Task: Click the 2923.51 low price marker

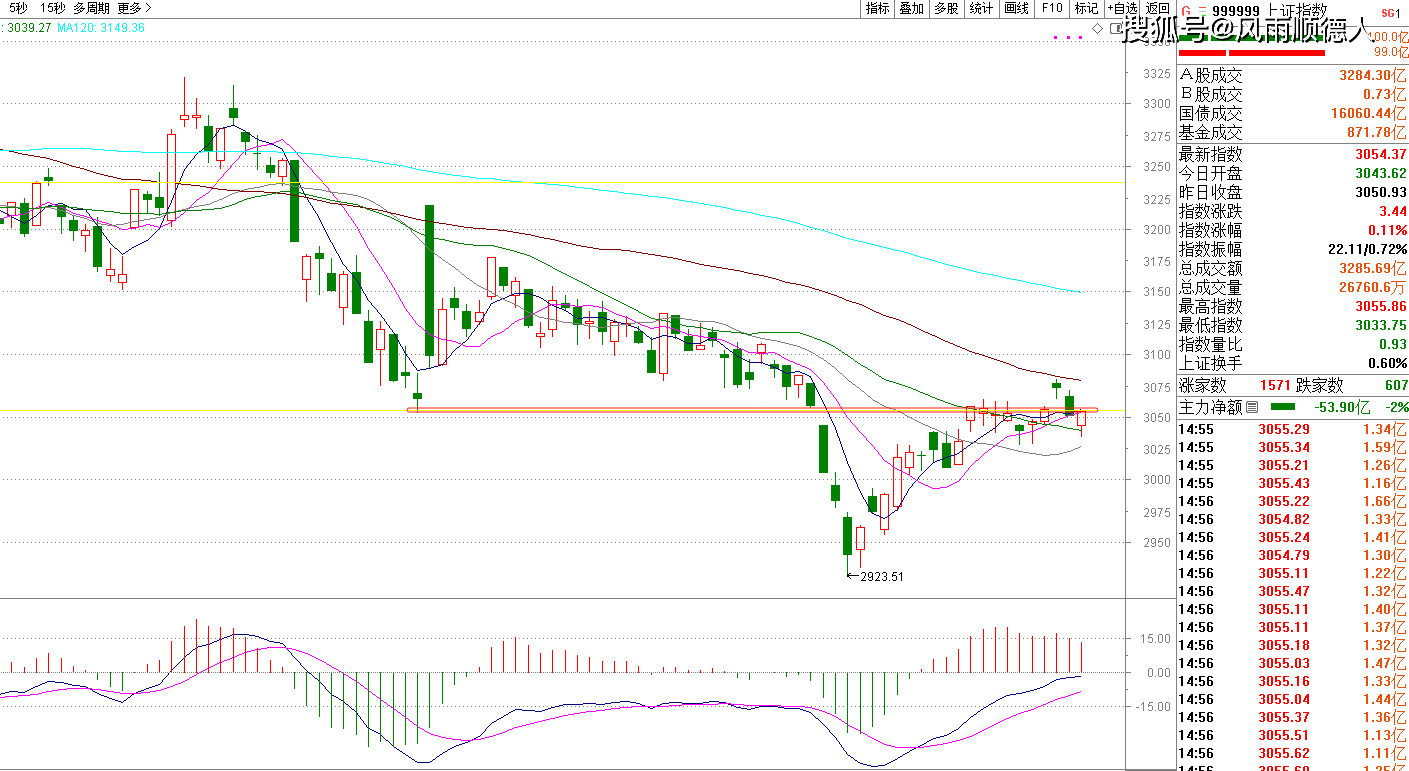Action: tap(882, 576)
